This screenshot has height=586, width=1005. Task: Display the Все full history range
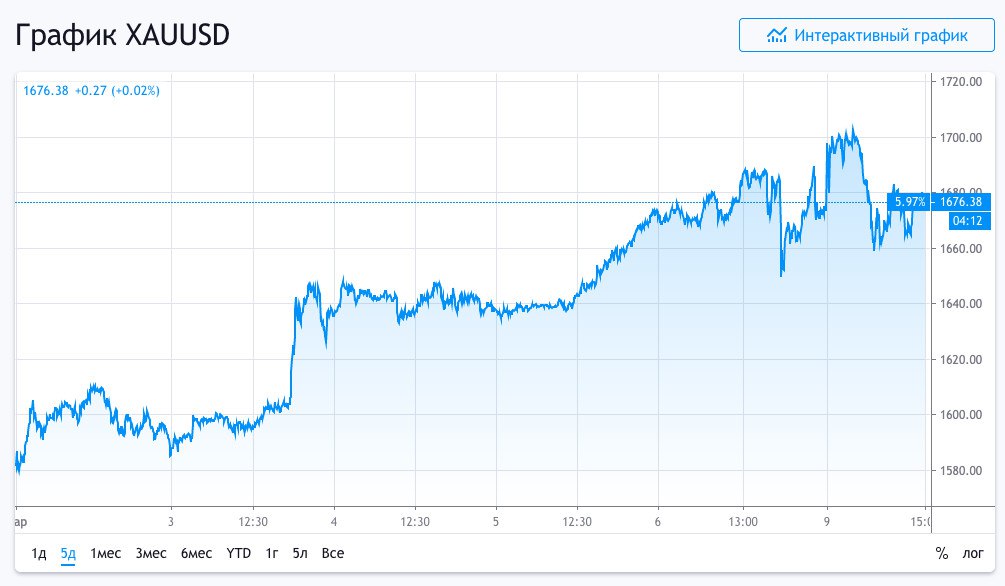click(x=333, y=553)
